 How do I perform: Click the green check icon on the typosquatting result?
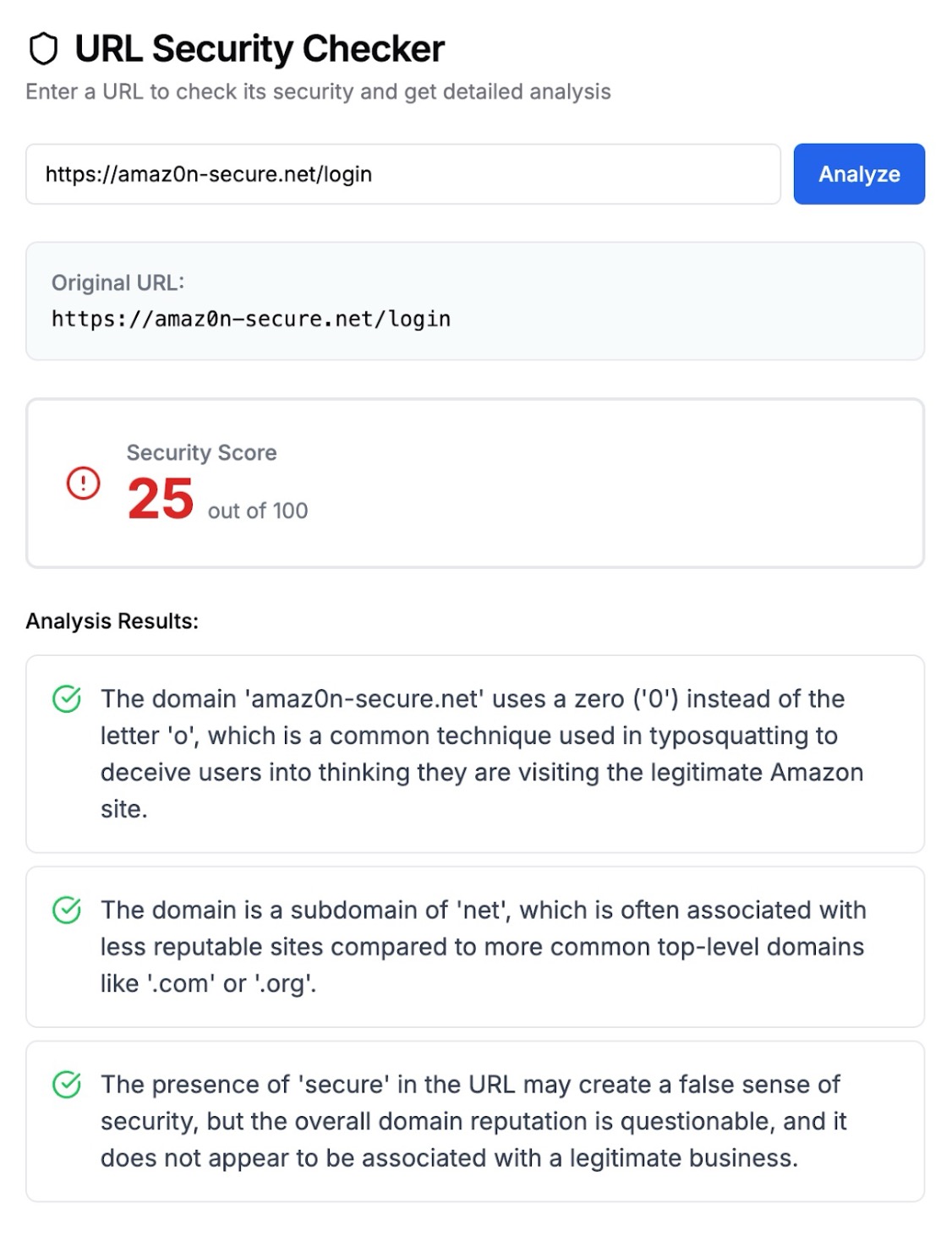(x=67, y=699)
